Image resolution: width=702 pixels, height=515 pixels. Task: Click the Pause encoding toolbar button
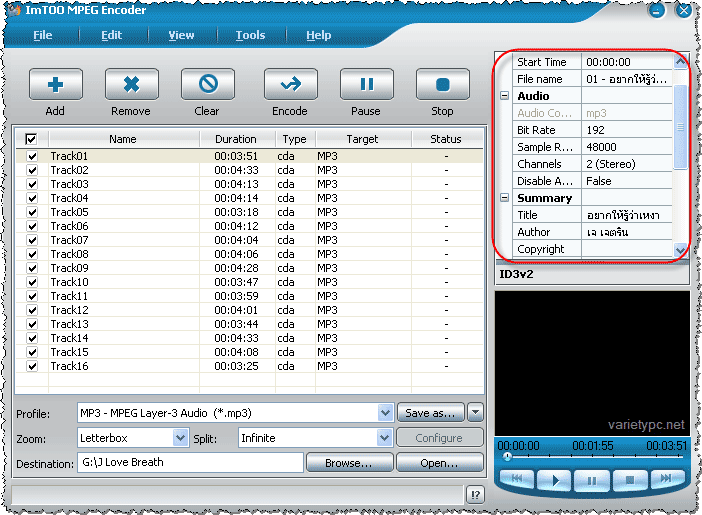point(367,84)
